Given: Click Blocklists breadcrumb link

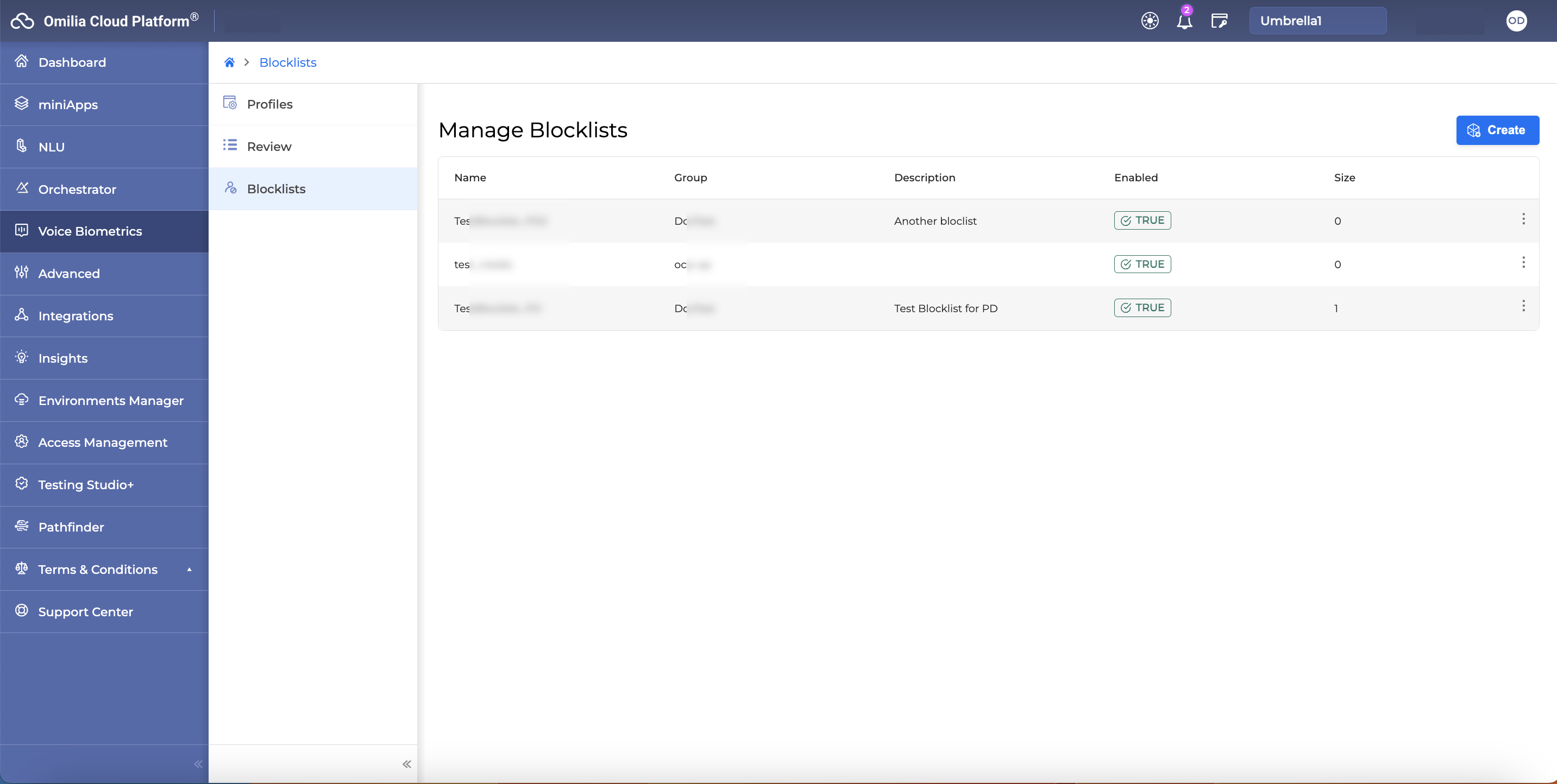Looking at the screenshot, I should (x=287, y=62).
